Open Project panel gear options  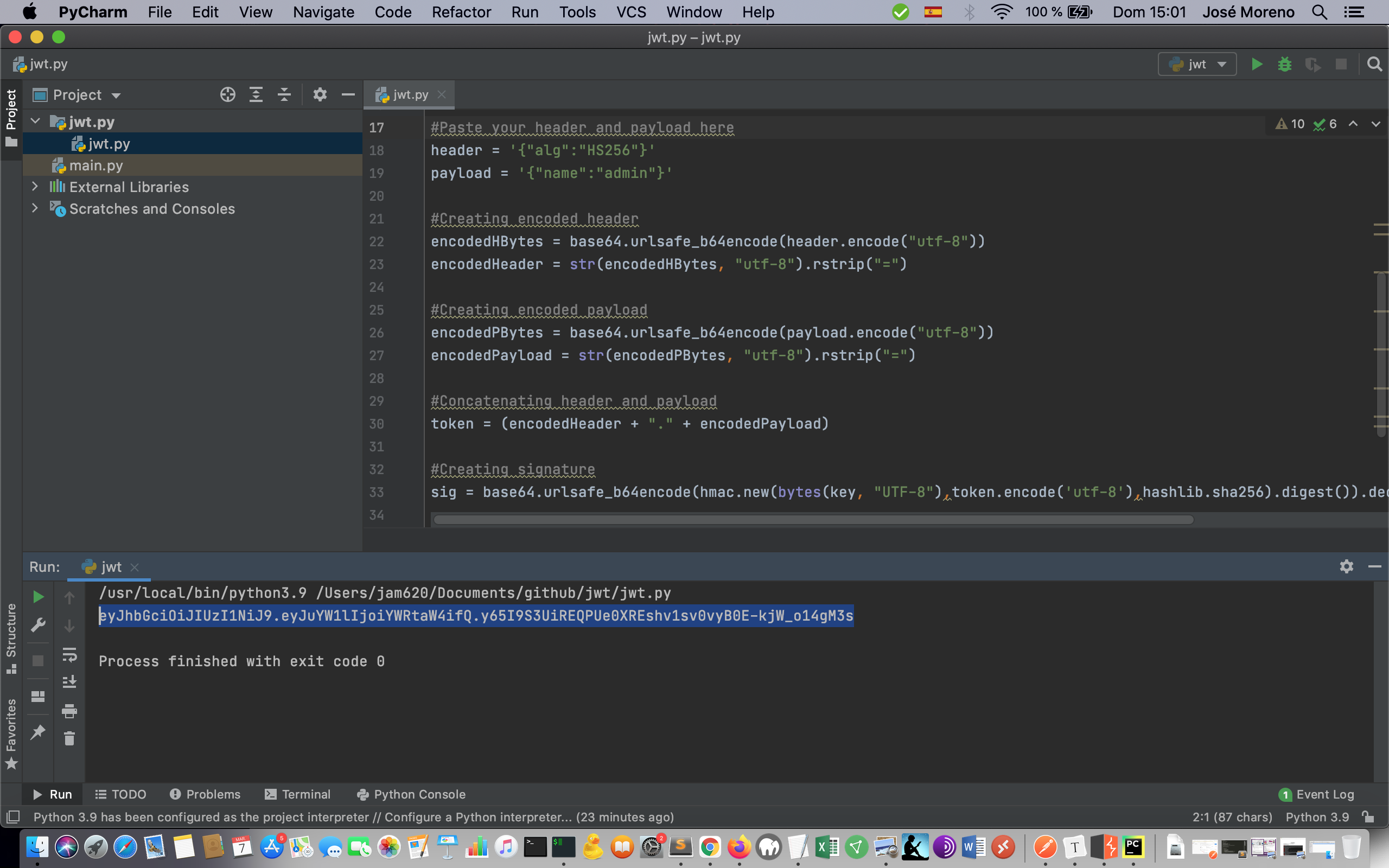click(x=320, y=95)
